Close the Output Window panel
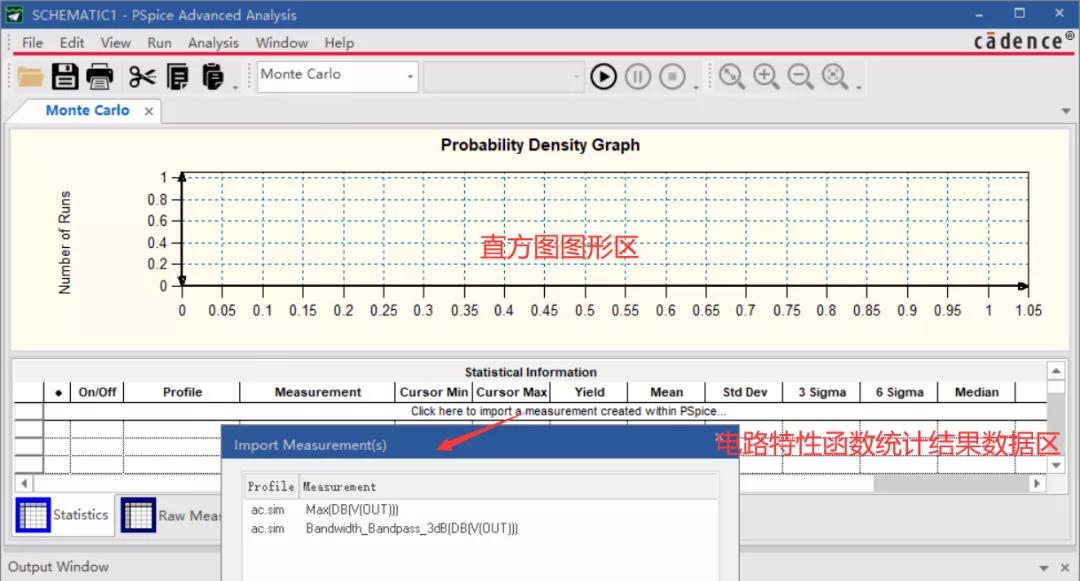Image resolution: width=1080 pixels, height=581 pixels. (x=1065, y=567)
